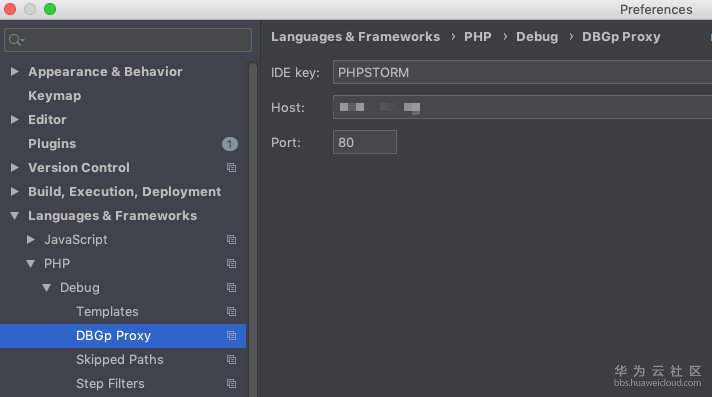
Task: Click the project-level icon beside Skipped Paths
Action: click(x=232, y=360)
